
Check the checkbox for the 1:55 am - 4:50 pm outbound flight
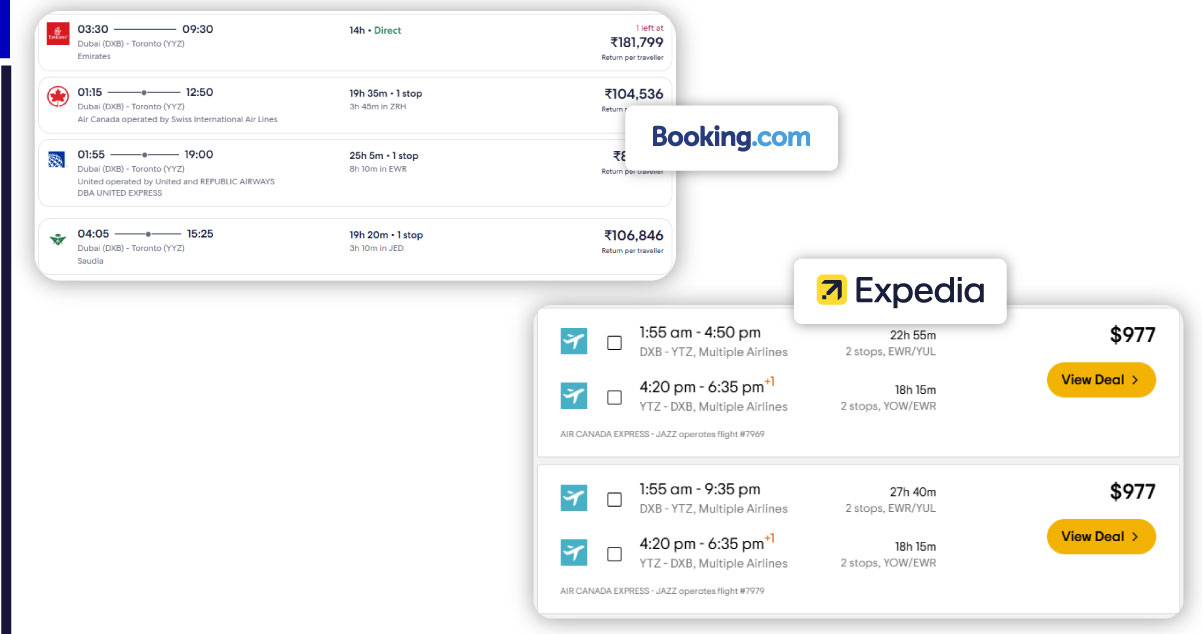click(614, 340)
